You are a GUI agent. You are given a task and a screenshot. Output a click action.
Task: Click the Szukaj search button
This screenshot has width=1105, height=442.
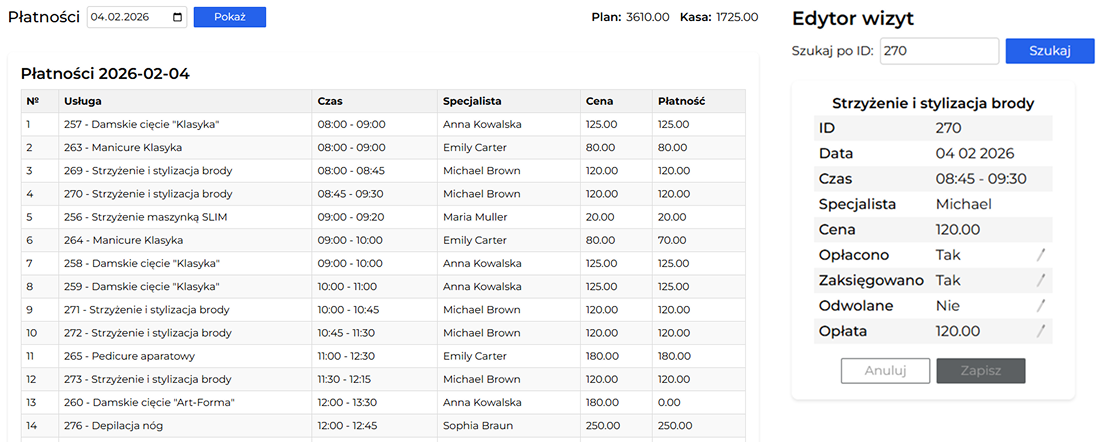pos(1049,51)
